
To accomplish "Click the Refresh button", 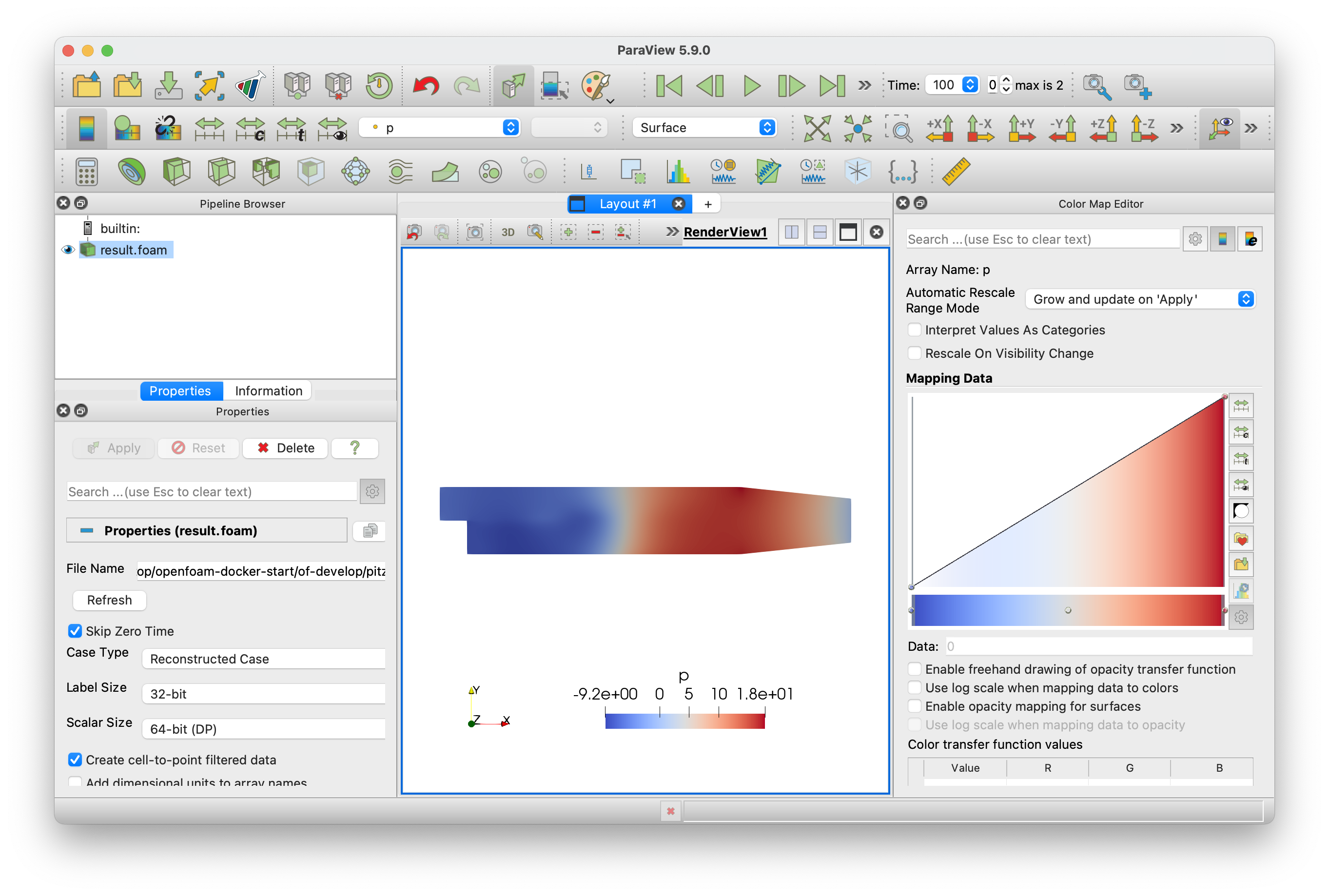I will click(x=109, y=600).
